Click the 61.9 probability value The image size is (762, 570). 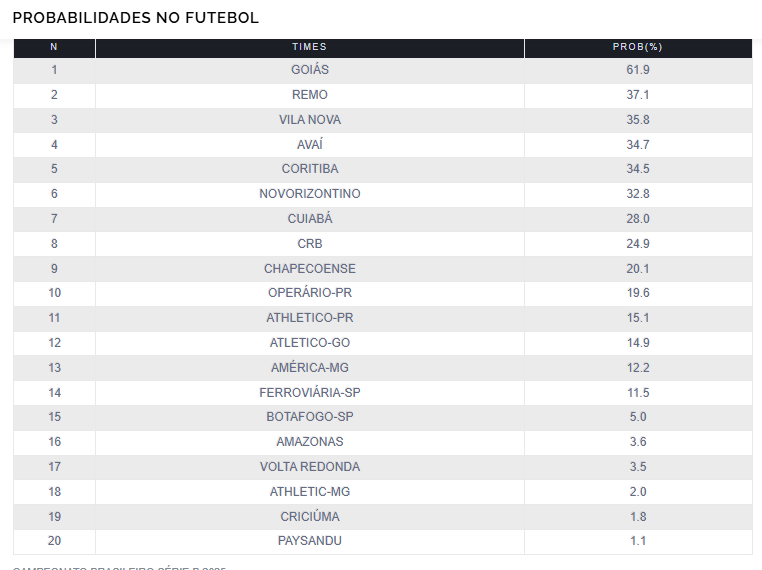(x=637, y=70)
